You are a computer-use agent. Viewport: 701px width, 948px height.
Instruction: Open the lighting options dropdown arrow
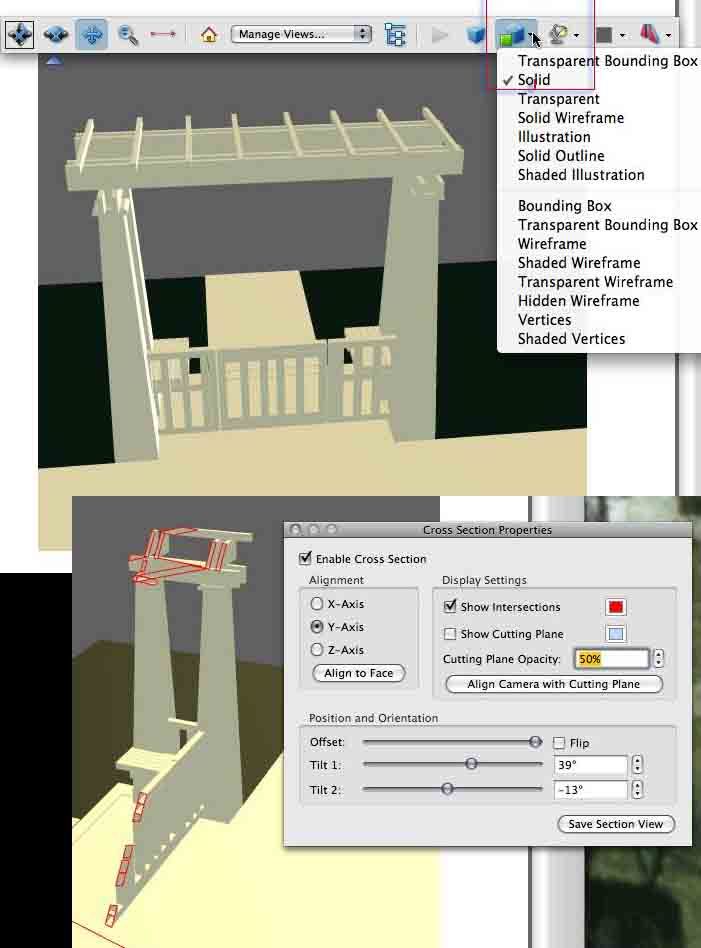(x=576, y=36)
